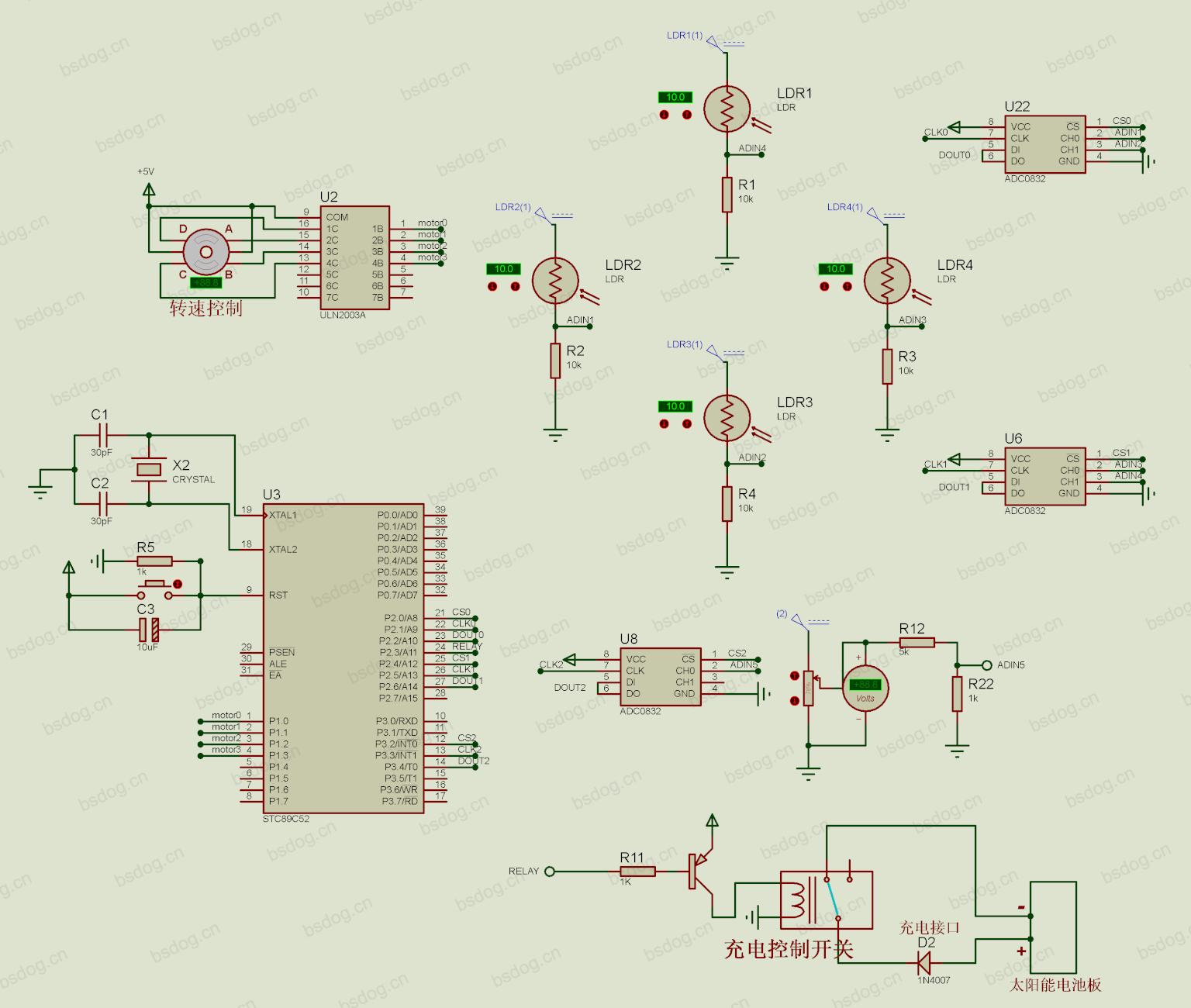The height and width of the screenshot is (1008, 1191).
Task: Click the LDR3(1) voltage probe
Action: tap(715, 352)
